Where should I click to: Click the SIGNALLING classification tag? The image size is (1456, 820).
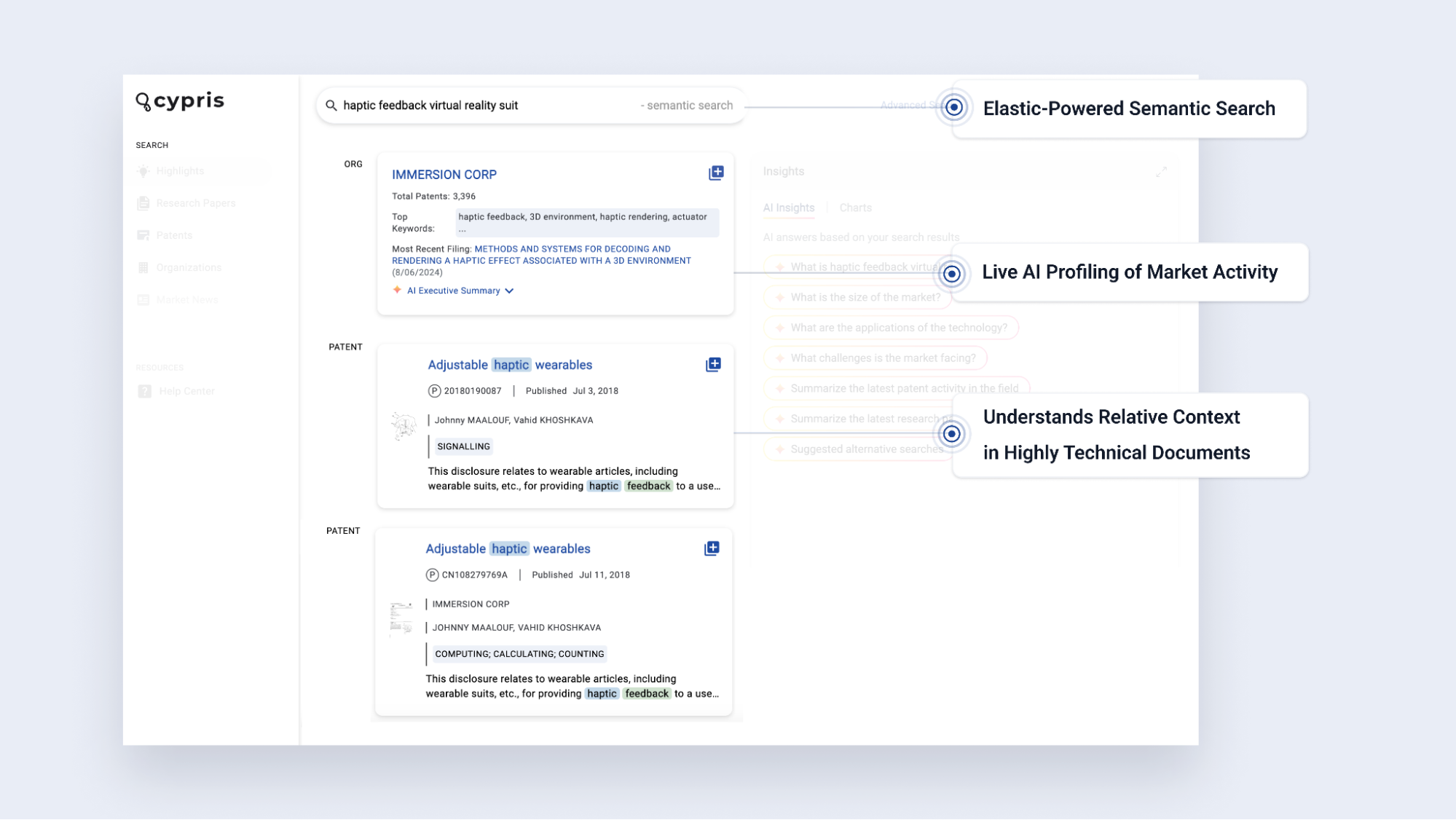463,446
